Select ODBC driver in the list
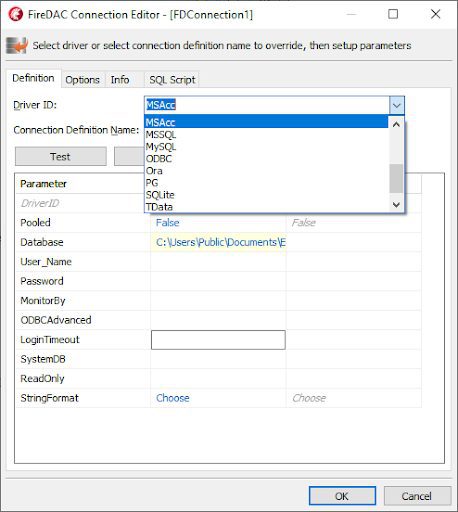This screenshot has width=458, height=512. pyautogui.click(x=266, y=158)
